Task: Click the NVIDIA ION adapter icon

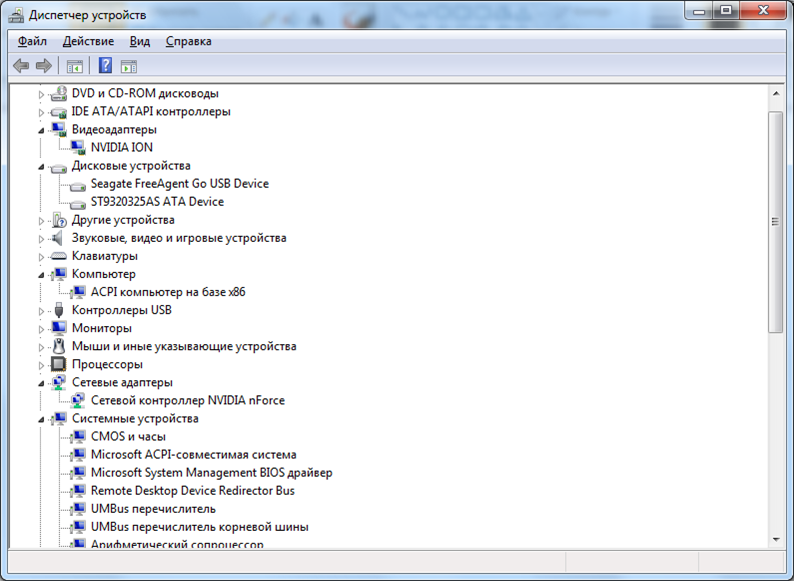Action: (78, 147)
